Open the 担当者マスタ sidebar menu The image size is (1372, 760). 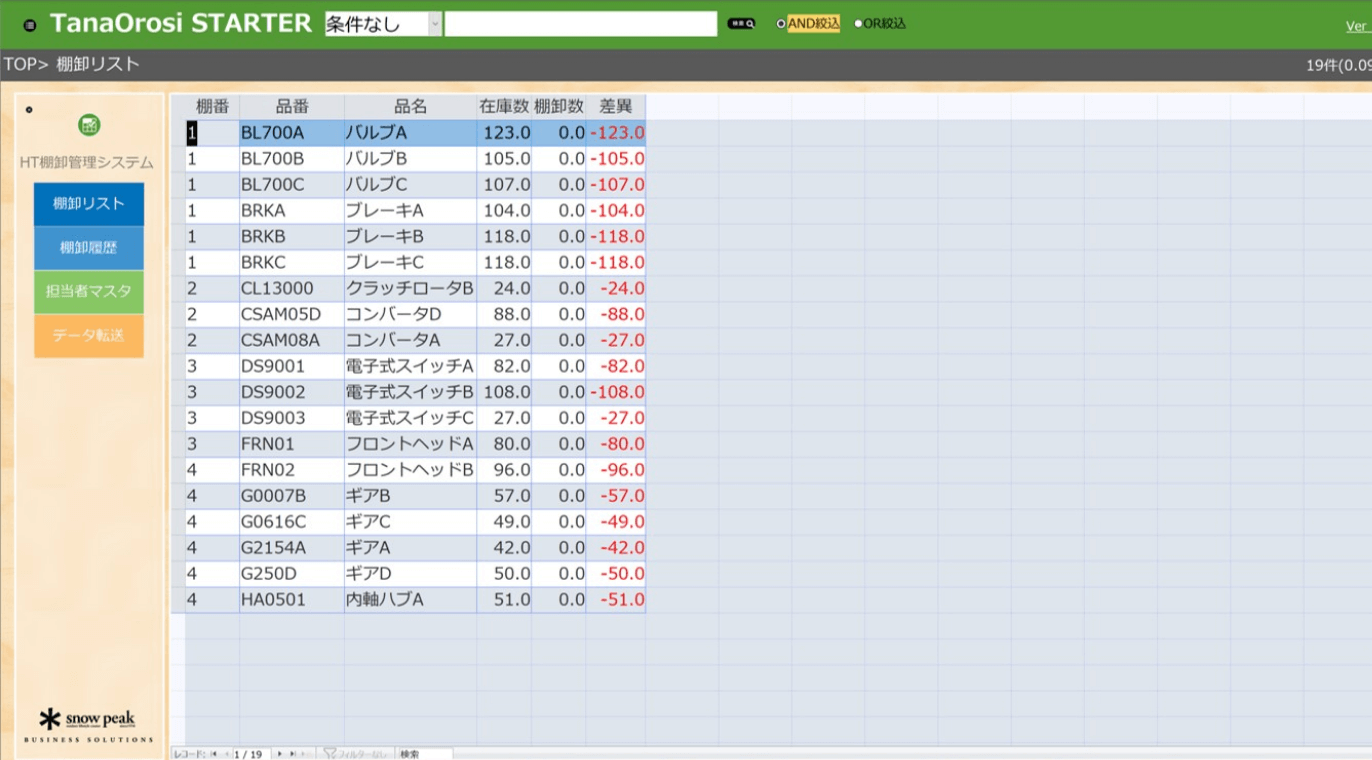coord(89,292)
